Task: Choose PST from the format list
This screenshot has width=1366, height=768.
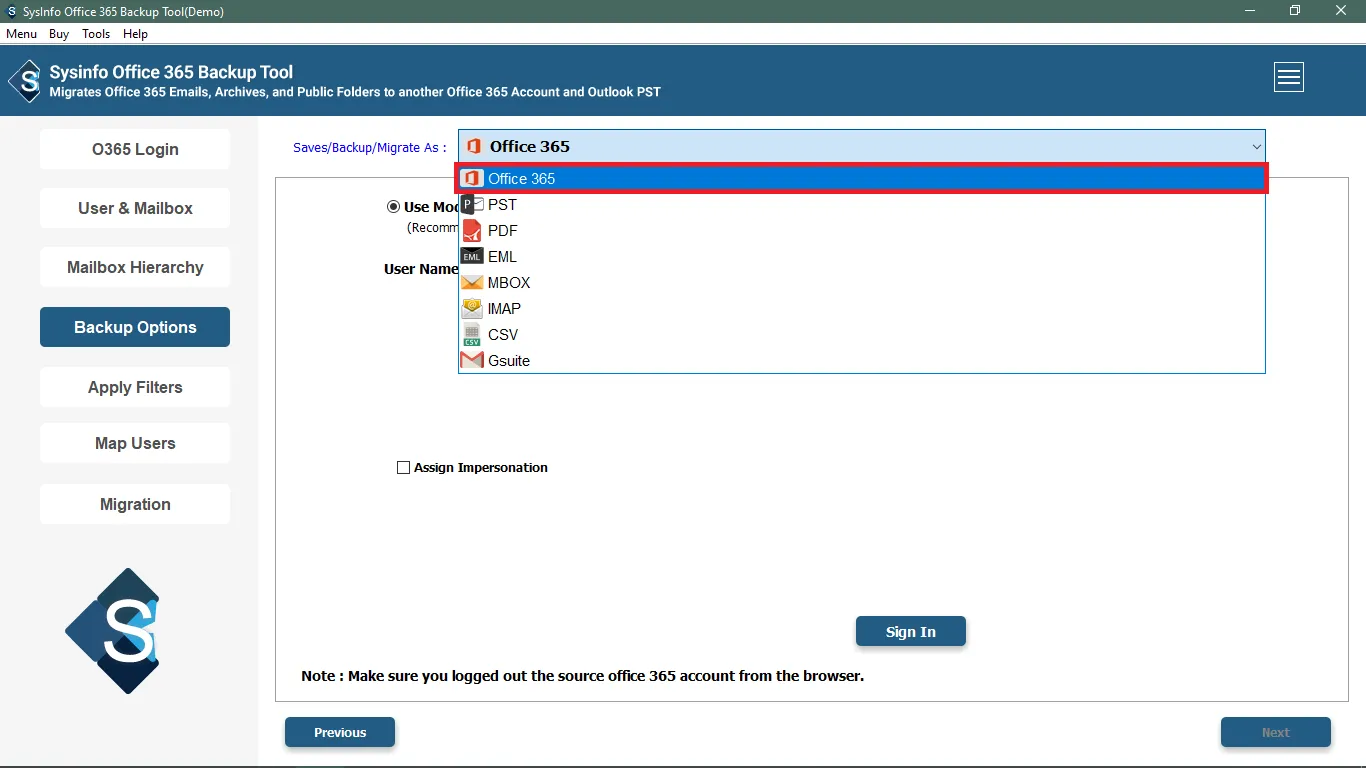Action: tap(863, 205)
